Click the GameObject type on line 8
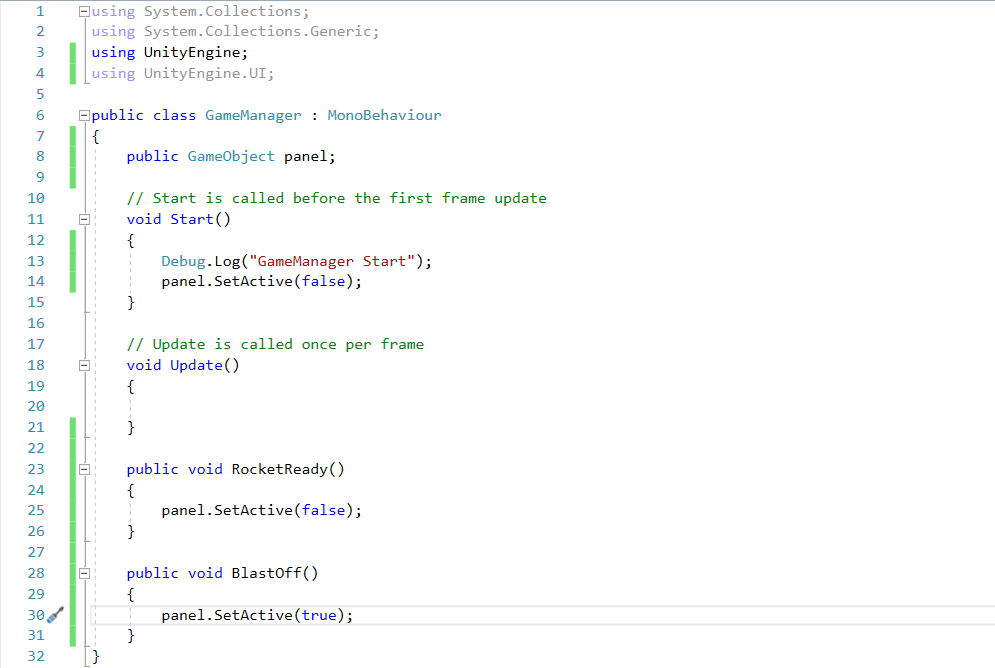The height and width of the screenshot is (668, 995). (x=230, y=157)
